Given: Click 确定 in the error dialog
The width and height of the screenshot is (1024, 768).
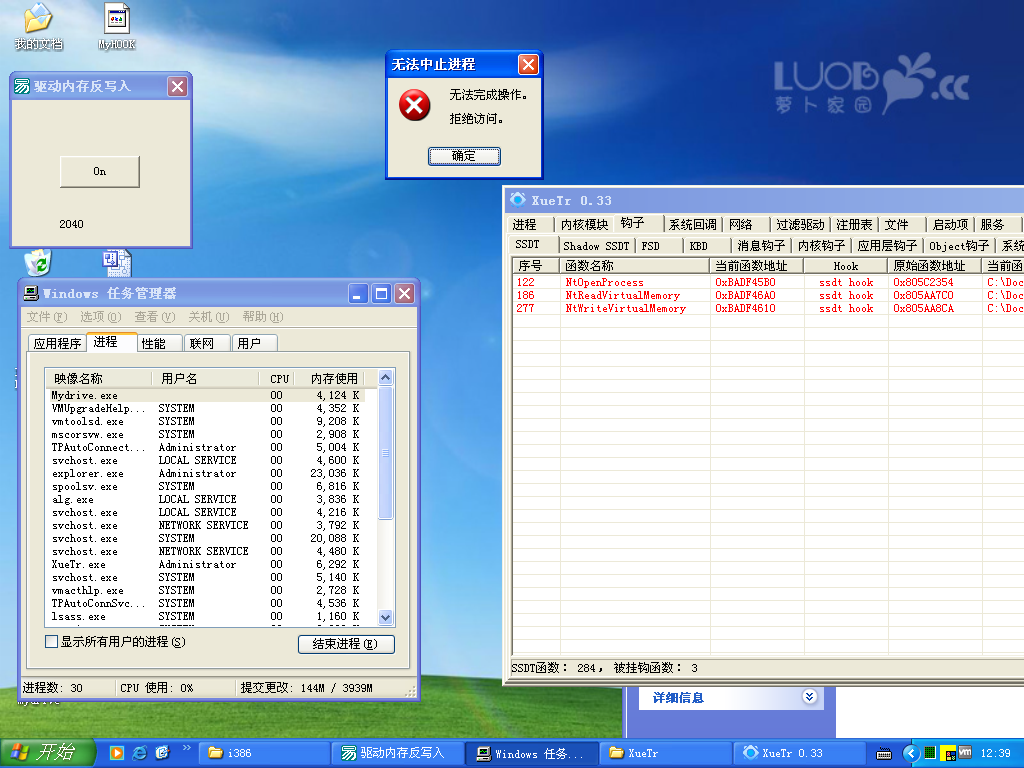Looking at the screenshot, I should (x=464, y=156).
